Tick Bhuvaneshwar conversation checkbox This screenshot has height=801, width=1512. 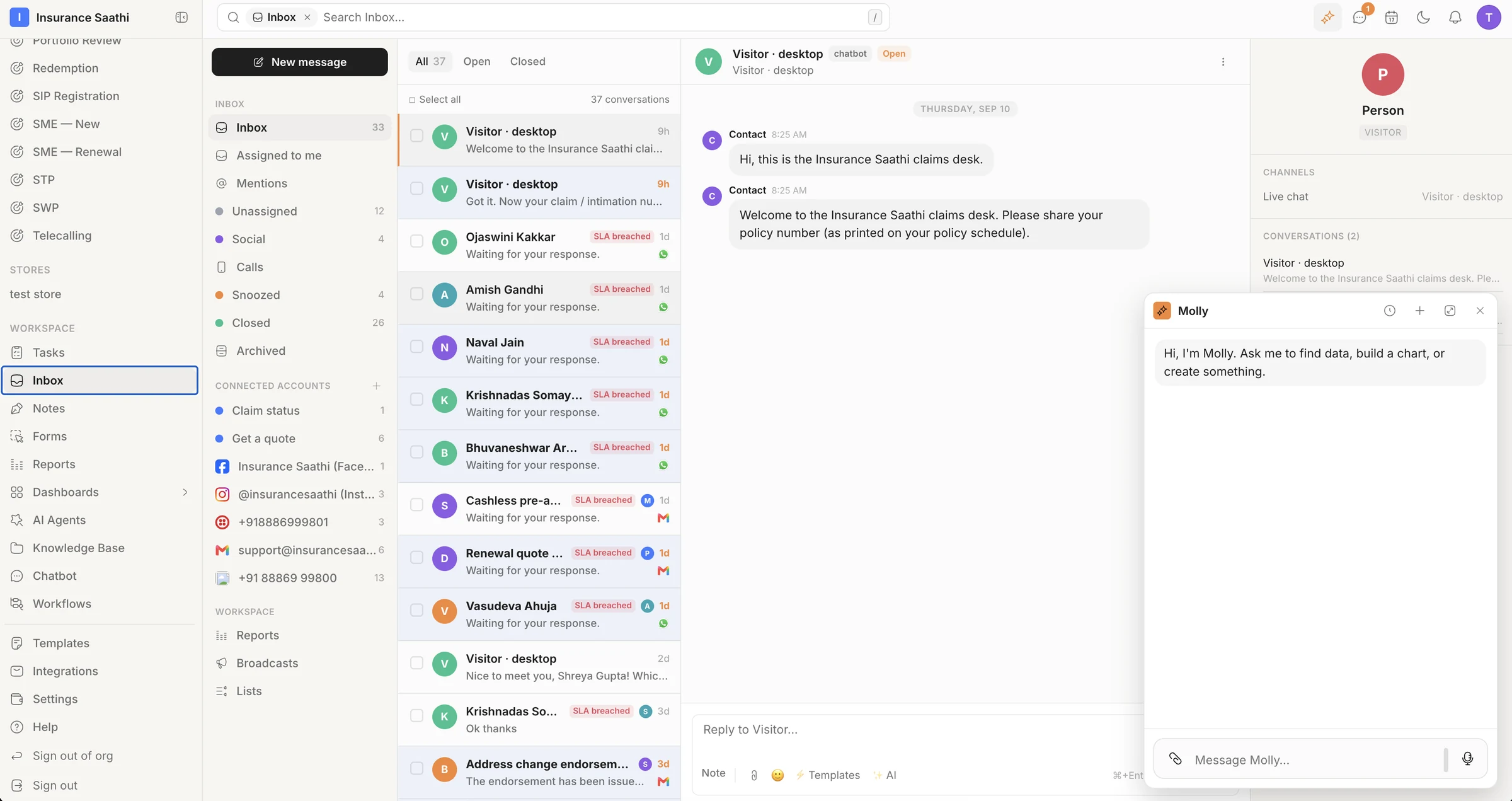point(416,452)
